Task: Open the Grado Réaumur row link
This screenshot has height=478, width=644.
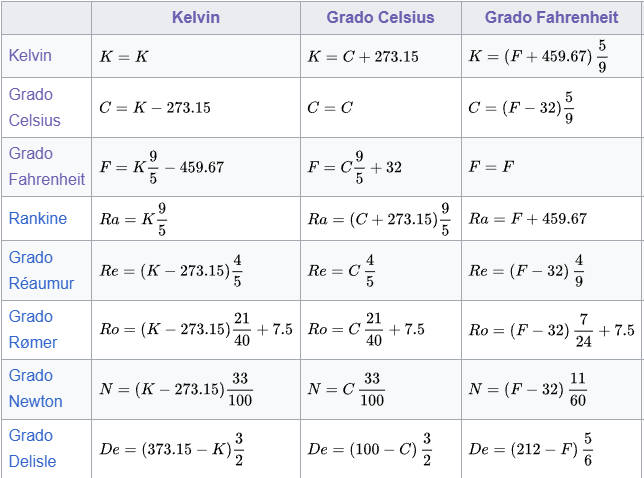Action: pos(41,270)
